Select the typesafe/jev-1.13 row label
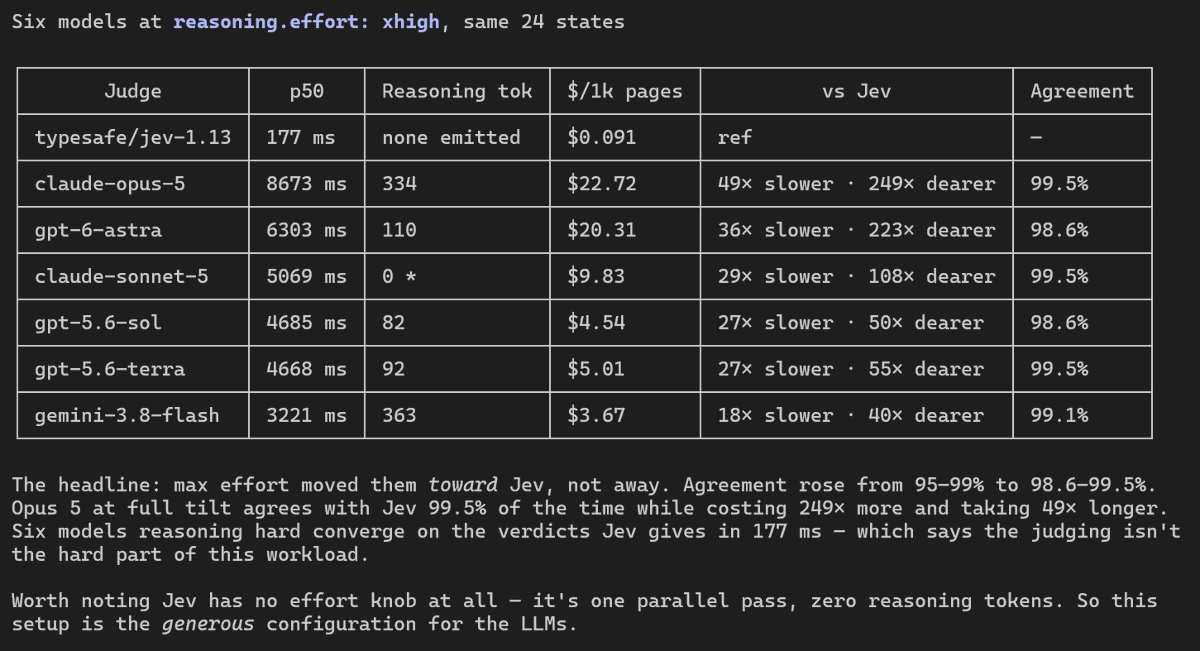This screenshot has width=1200, height=651. click(x=133, y=137)
